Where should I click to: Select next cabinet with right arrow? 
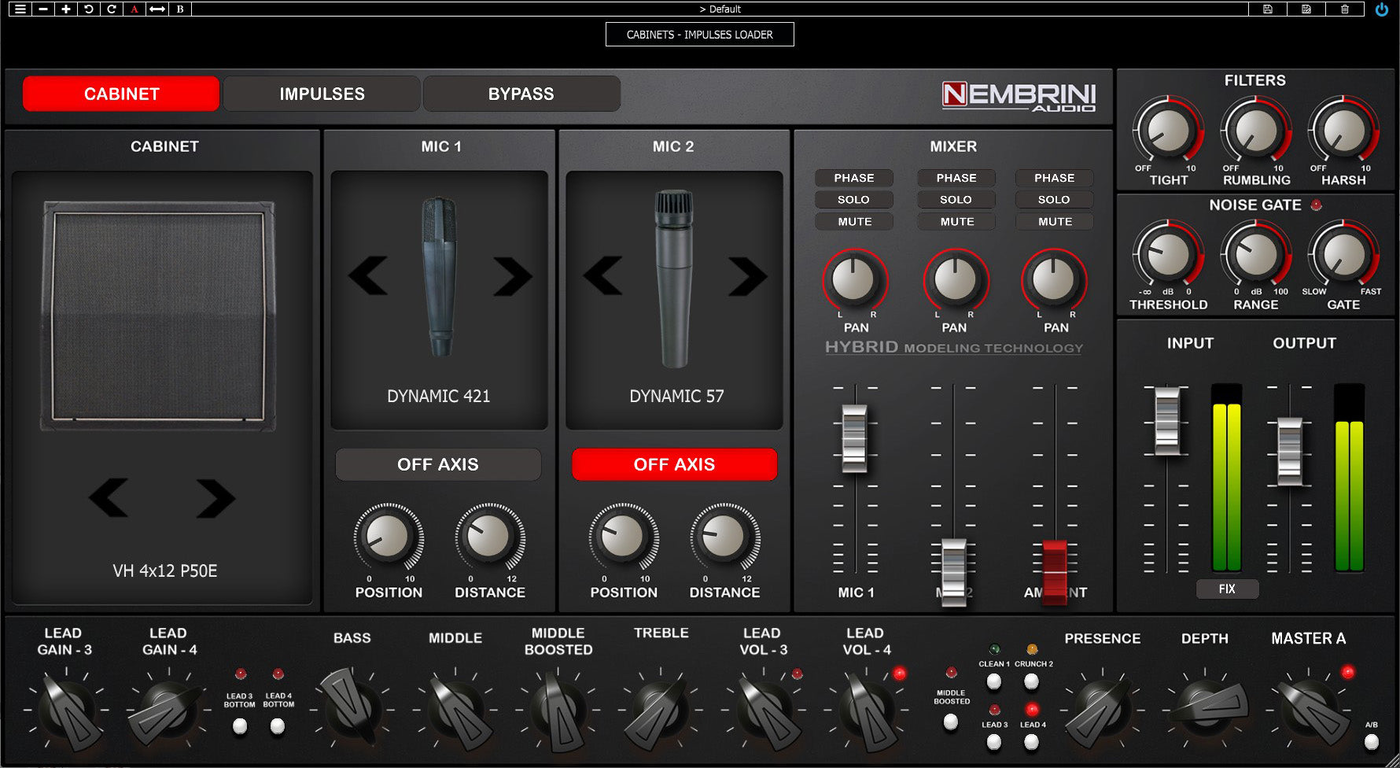pos(215,498)
